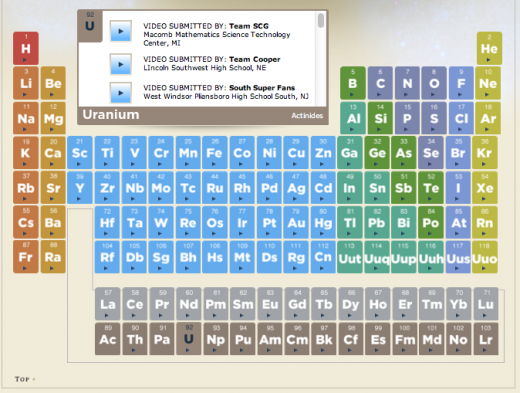The image size is (520, 393).
Task: Open the Magnesium (Mg) tile
Action: click(x=53, y=118)
